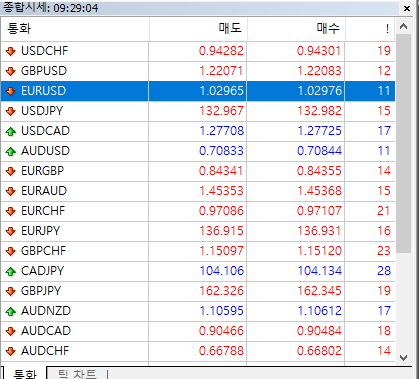Click EURAUD bid price 1.45353

tap(221, 191)
